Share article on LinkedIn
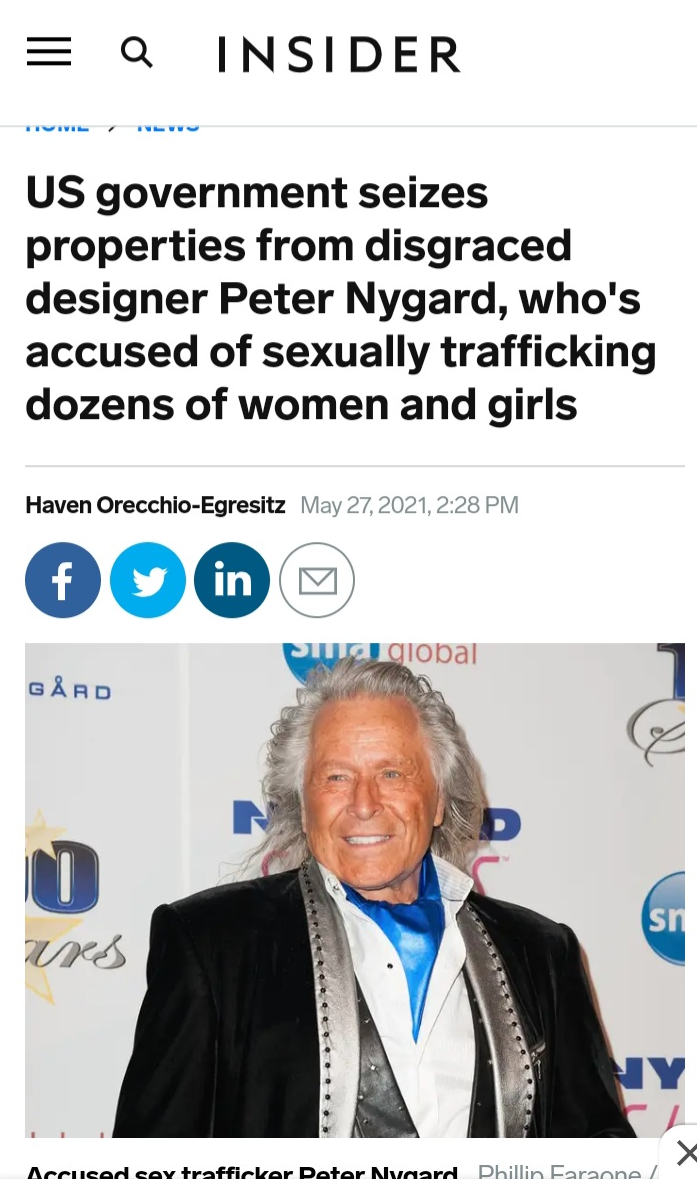697x1179 pixels. [x=232, y=580]
